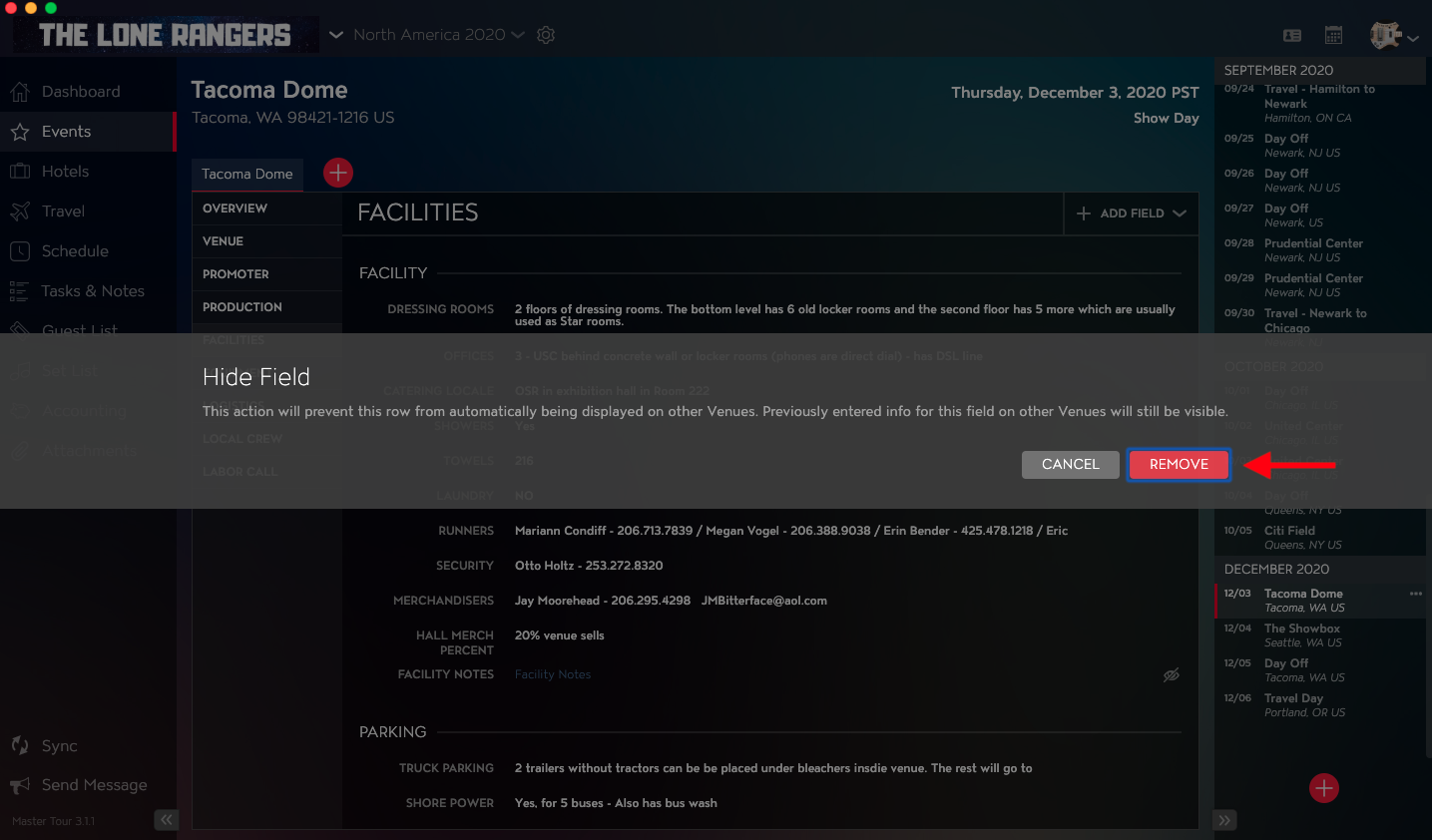
Task: Open the Production section
Action: pos(266,307)
